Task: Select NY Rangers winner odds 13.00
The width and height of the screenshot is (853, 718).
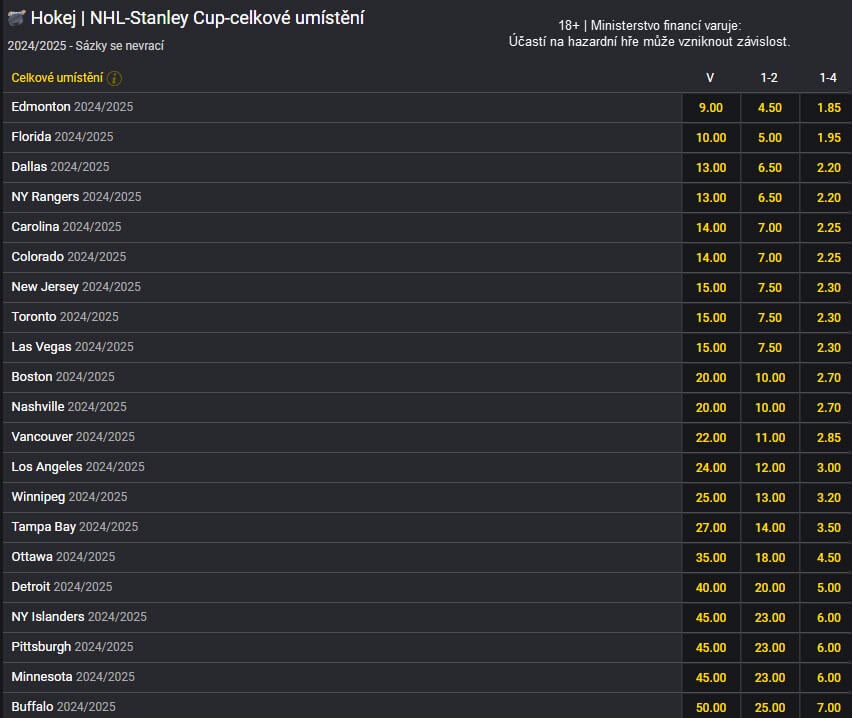Action: pos(710,197)
